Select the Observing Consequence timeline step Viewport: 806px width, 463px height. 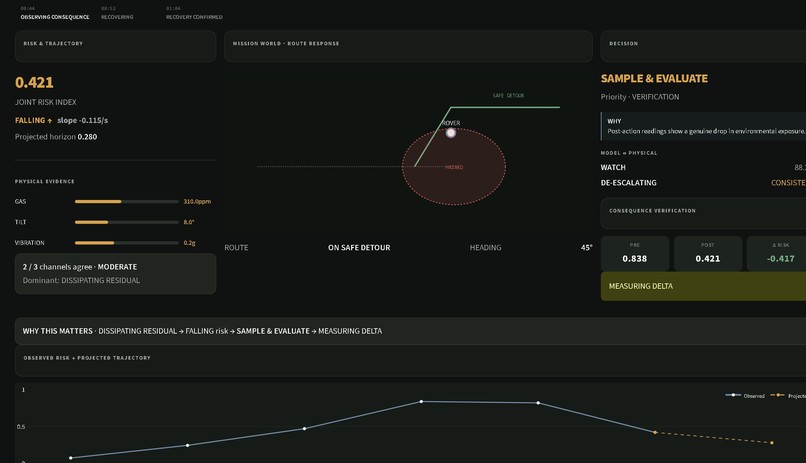coord(54,13)
